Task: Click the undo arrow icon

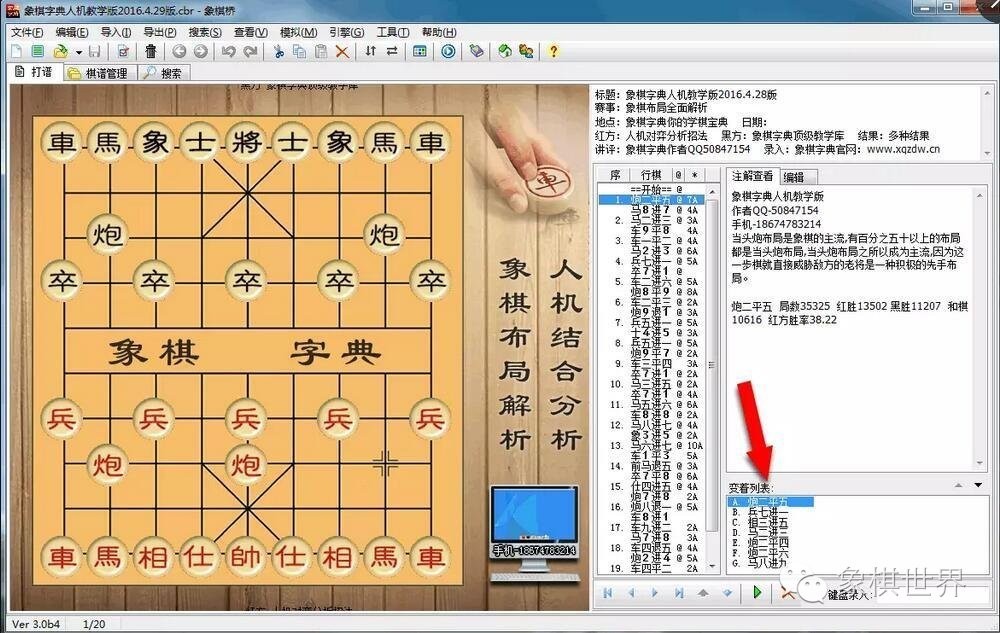Action: [228, 52]
